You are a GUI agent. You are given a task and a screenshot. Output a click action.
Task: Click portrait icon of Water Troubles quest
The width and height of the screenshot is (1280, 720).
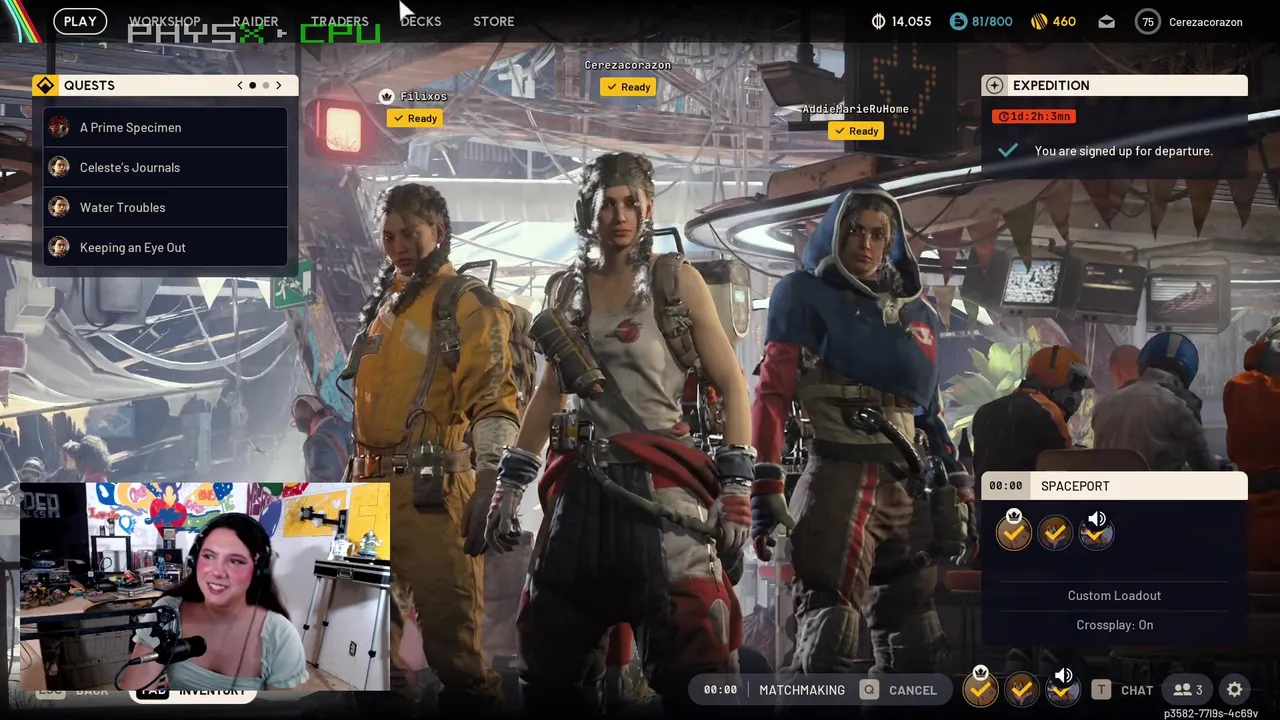point(59,207)
